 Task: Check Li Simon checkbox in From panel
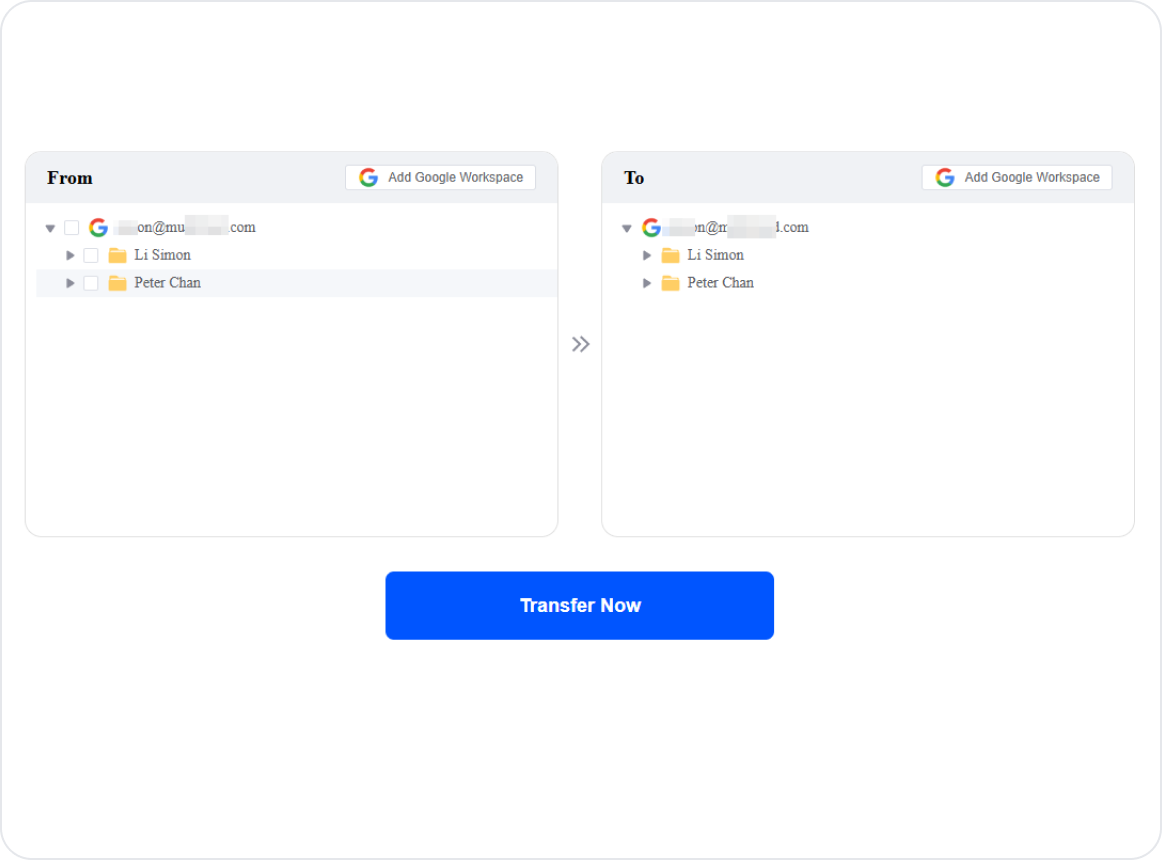click(x=91, y=255)
